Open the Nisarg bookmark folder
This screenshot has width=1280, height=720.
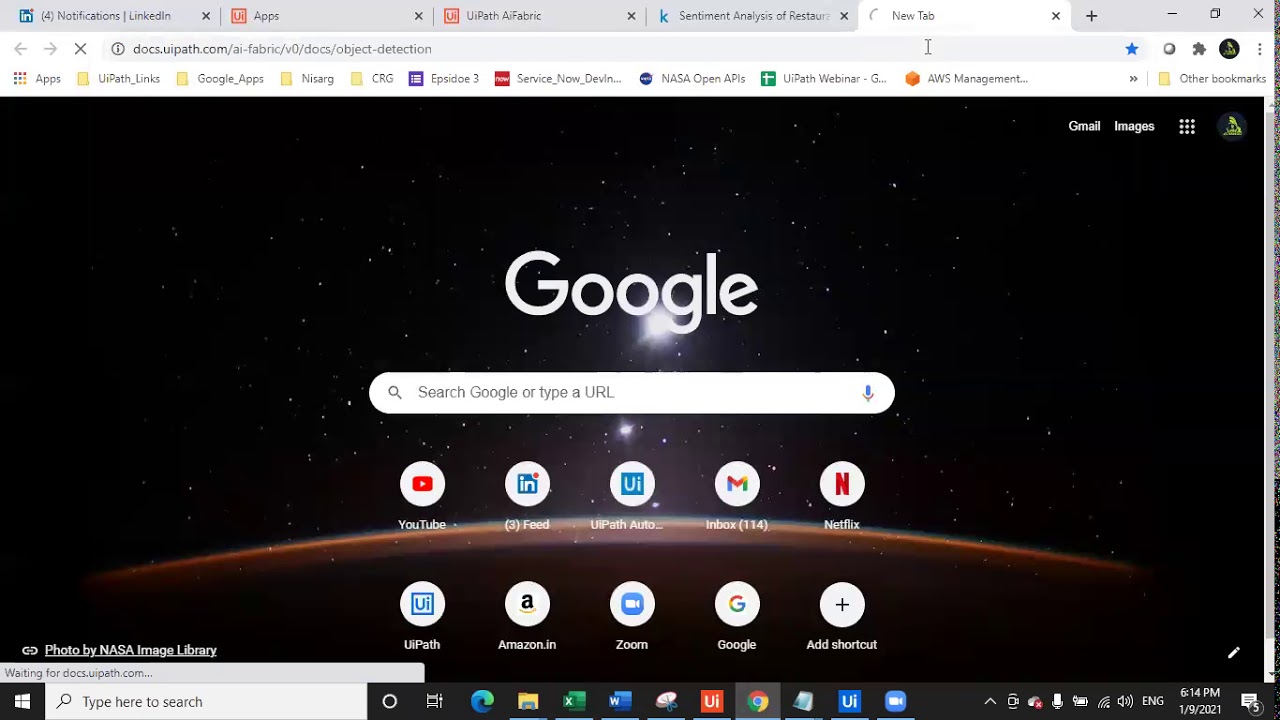[307, 79]
